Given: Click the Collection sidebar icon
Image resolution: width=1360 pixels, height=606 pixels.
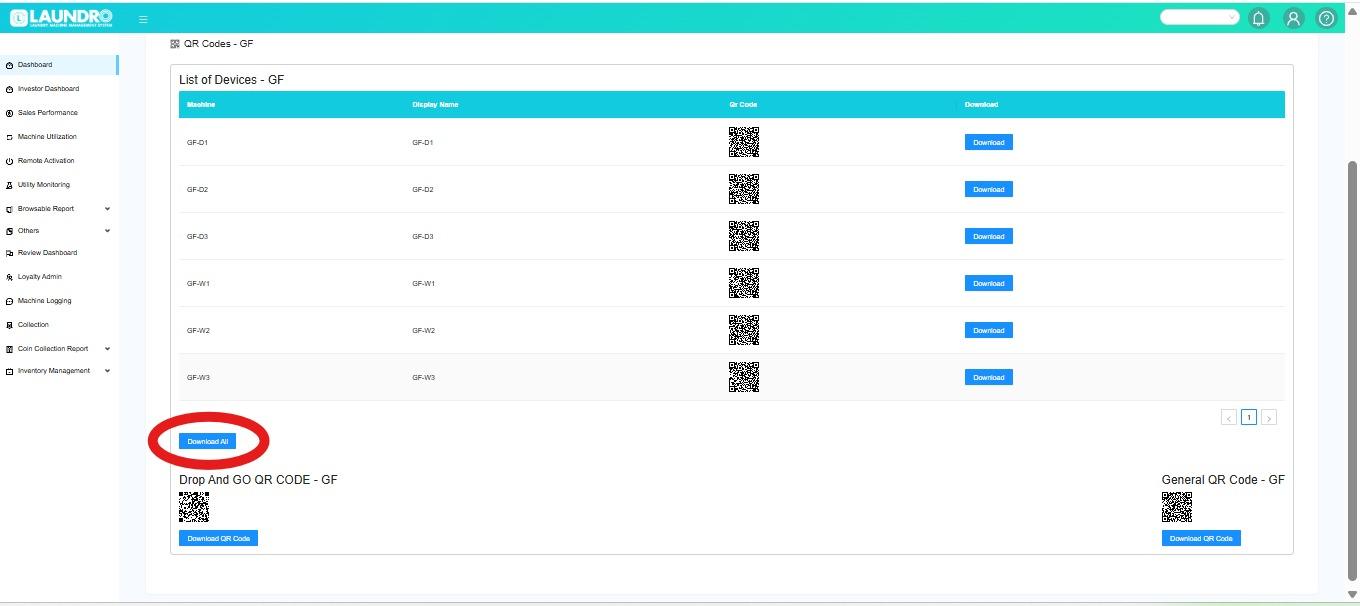Looking at the screenshot, I should [9, 325].
